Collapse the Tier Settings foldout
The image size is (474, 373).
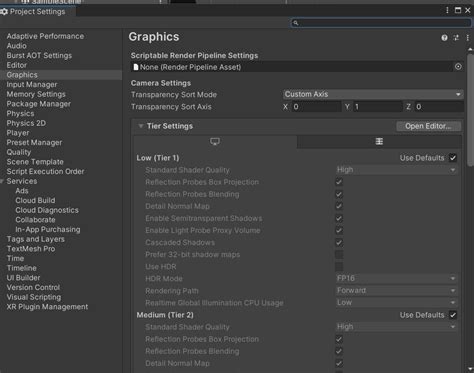[141, 126]
